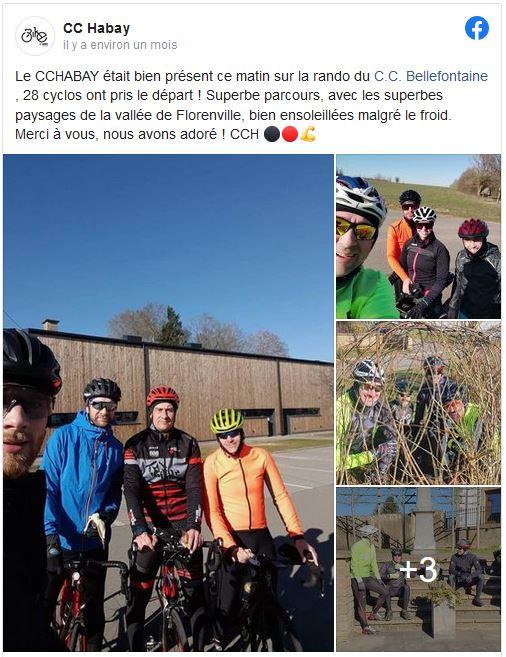This screenshot has width=506, height=657.
Task: Click the Facebook logo icon
Action: tap(477, 28)
